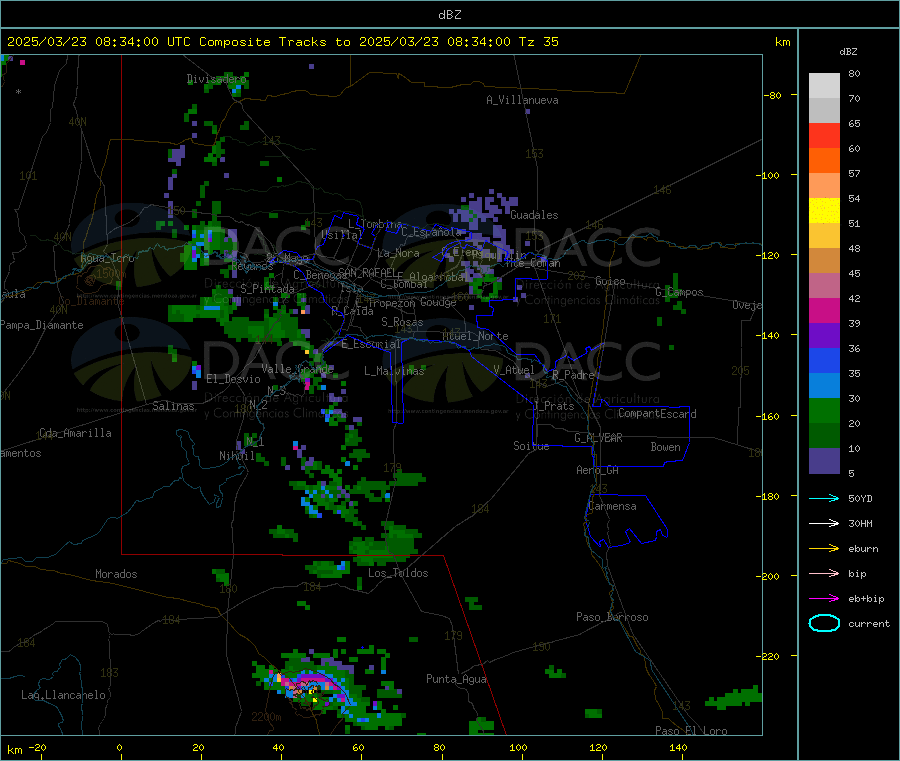Click the La_Nora place label
900x761 pixels.
click(398, 253)
